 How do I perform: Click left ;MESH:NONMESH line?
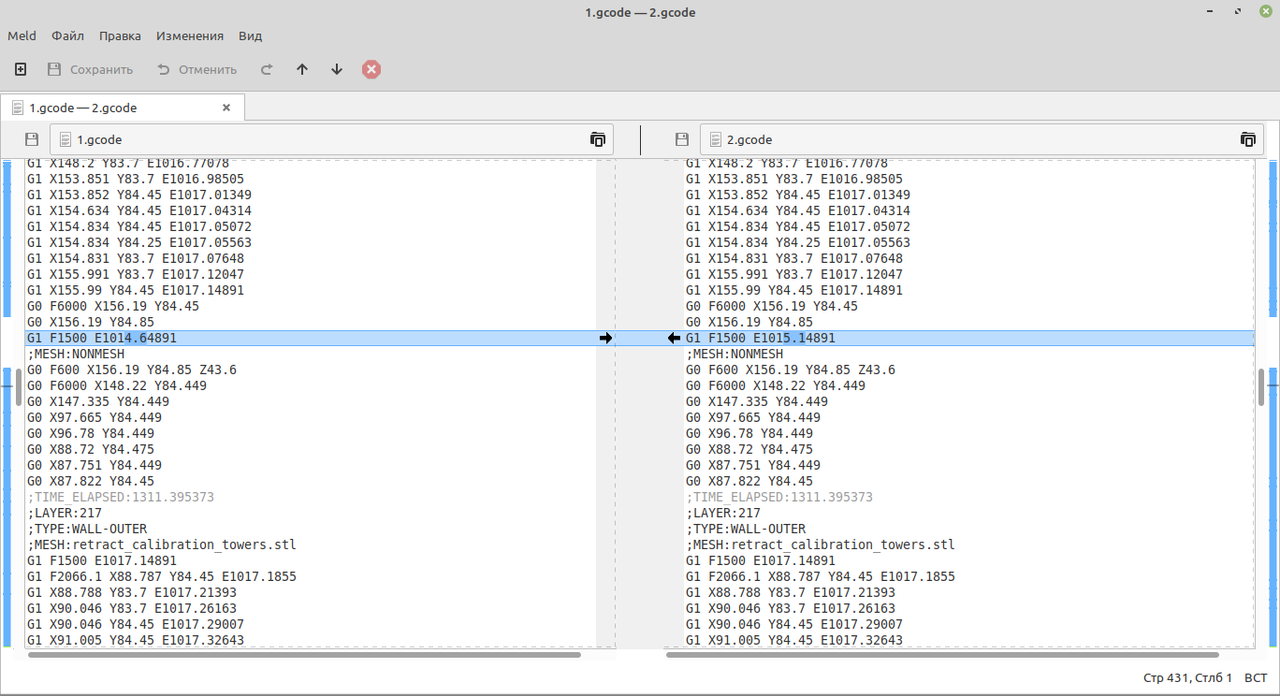(75, 354)
